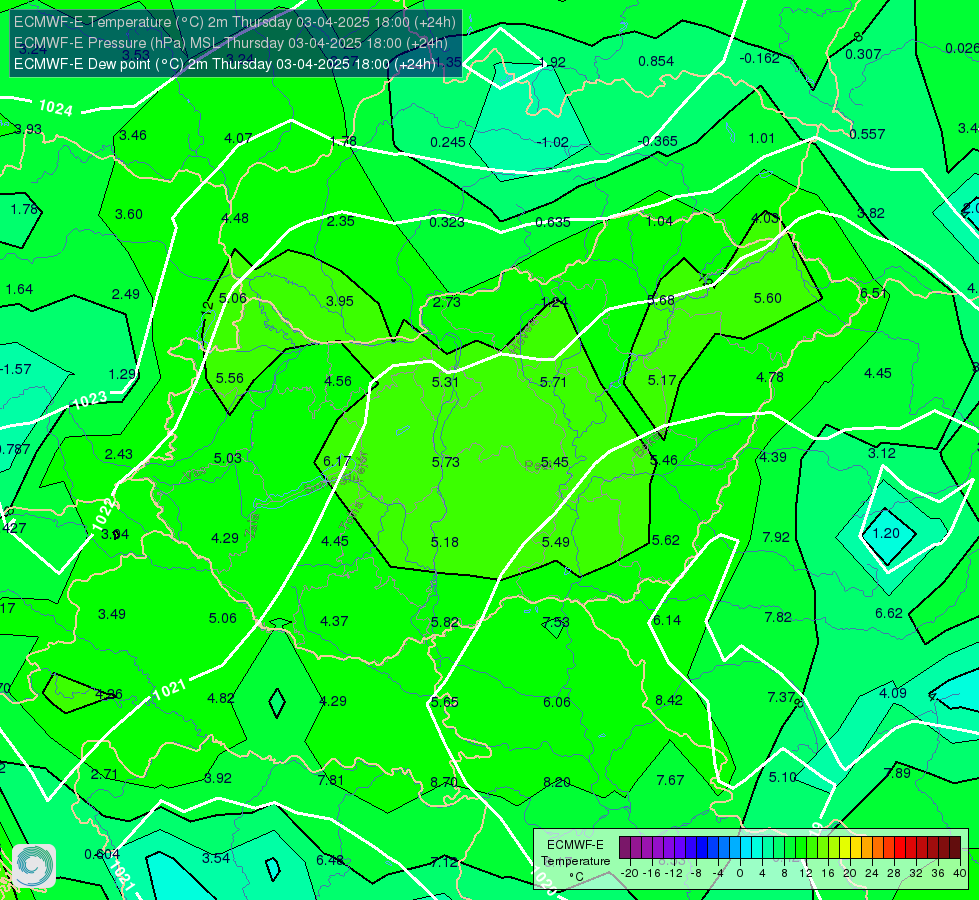The width and height of the screenshot is (979, 900).
Task: Click the 5.49 grid value
Action: tap(555, 542)
